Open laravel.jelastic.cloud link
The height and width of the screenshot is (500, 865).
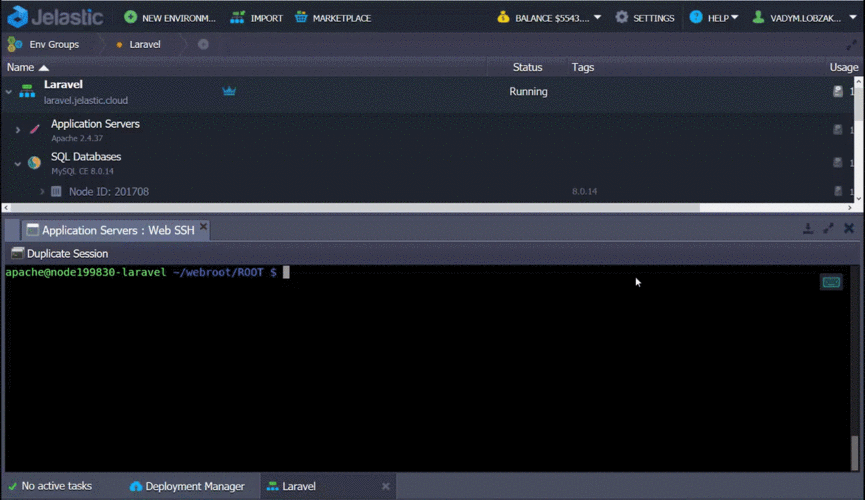[x=86, y=100]
